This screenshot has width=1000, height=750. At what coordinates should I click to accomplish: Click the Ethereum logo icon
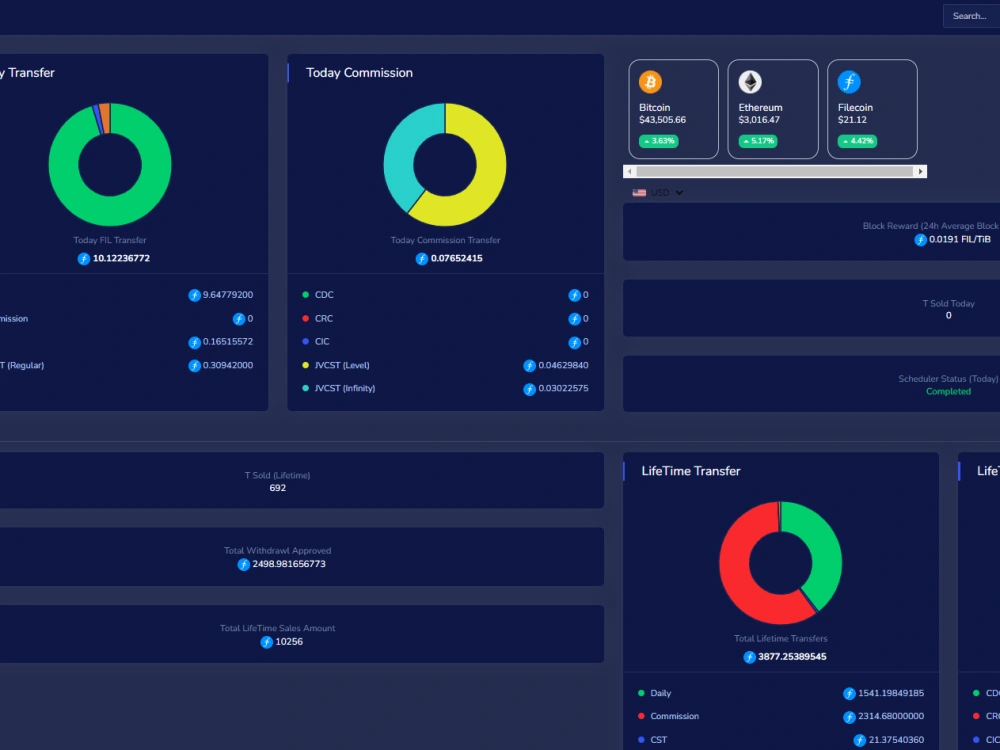point(750,82)
